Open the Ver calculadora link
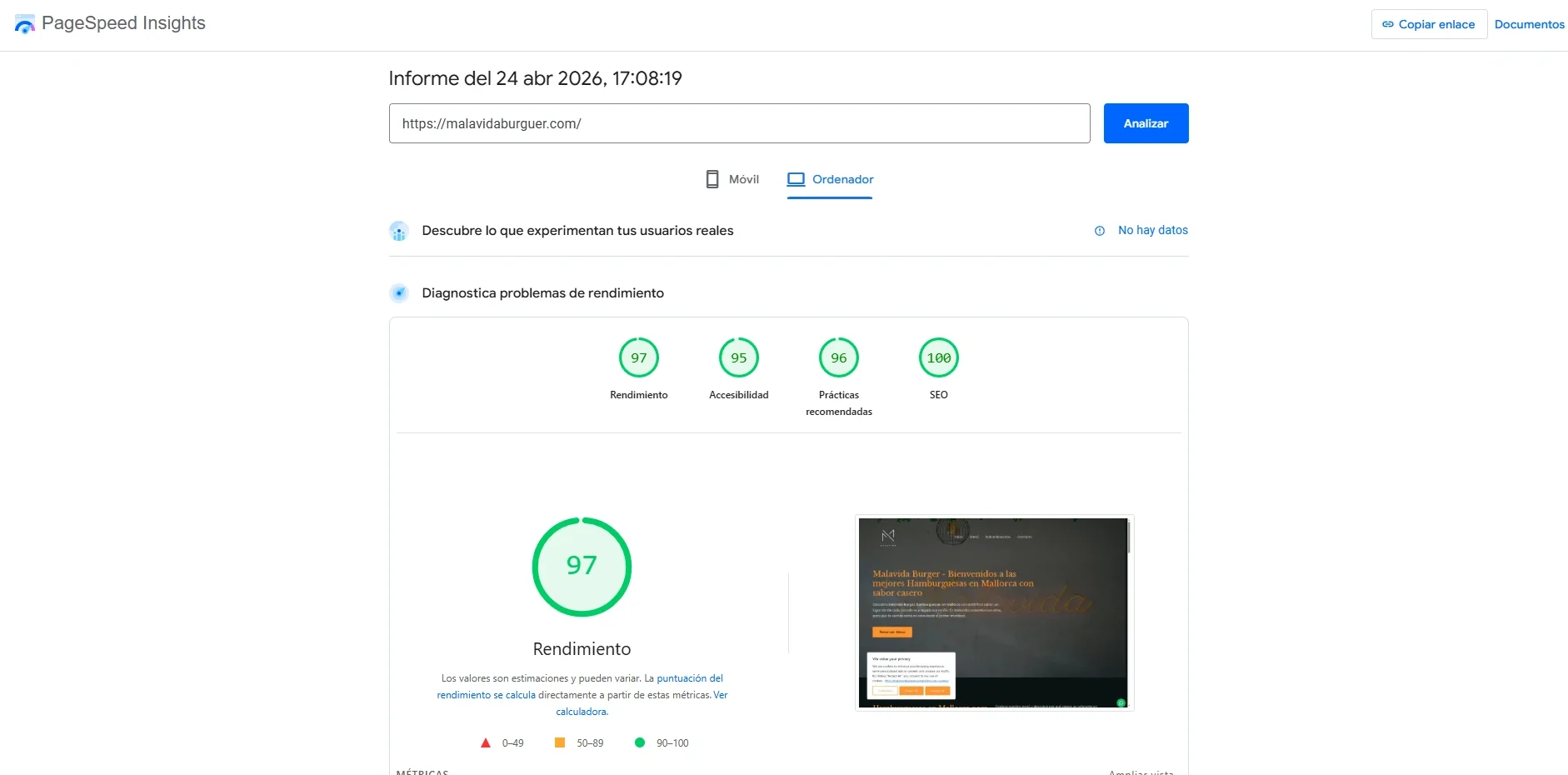The height and width of the screenshot is (775, 1568). point(642,703)
